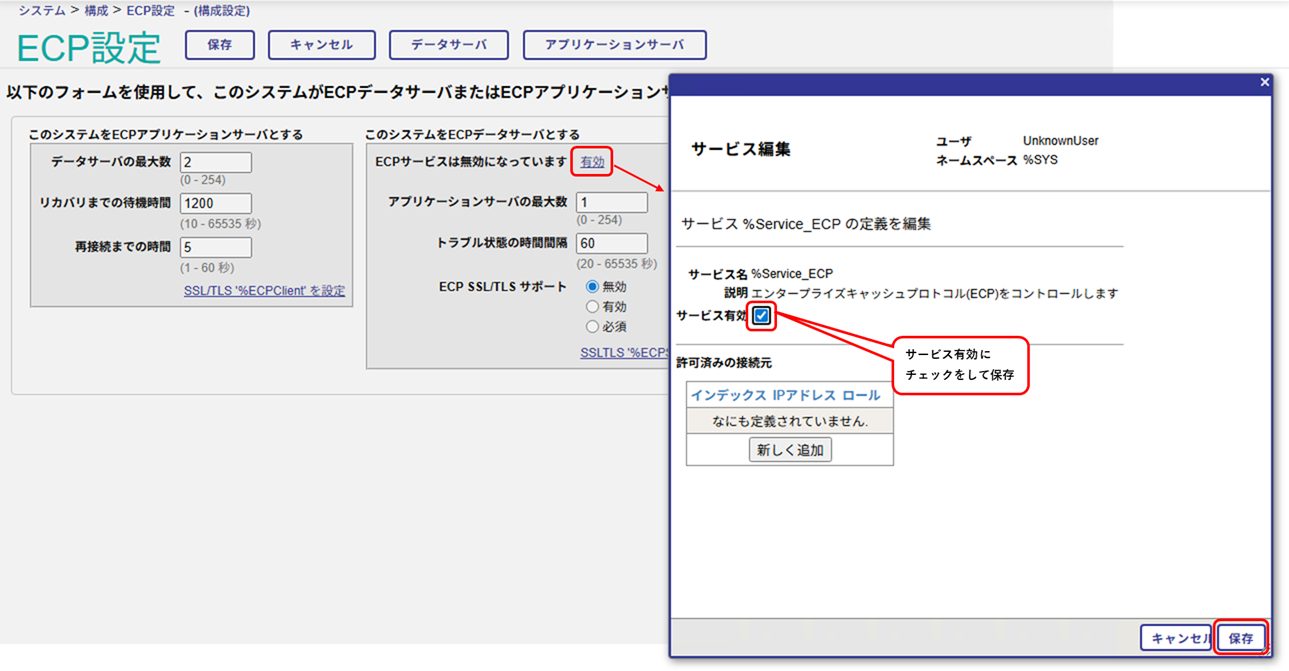Toggle the サービス有効 checkbox

tap(762, 316)
